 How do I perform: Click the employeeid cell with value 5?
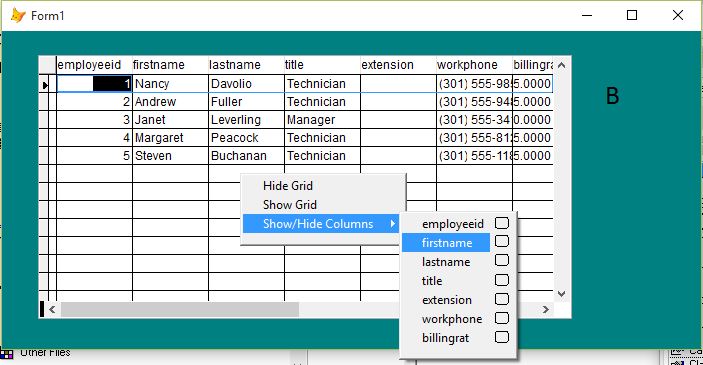coord(94,156)
